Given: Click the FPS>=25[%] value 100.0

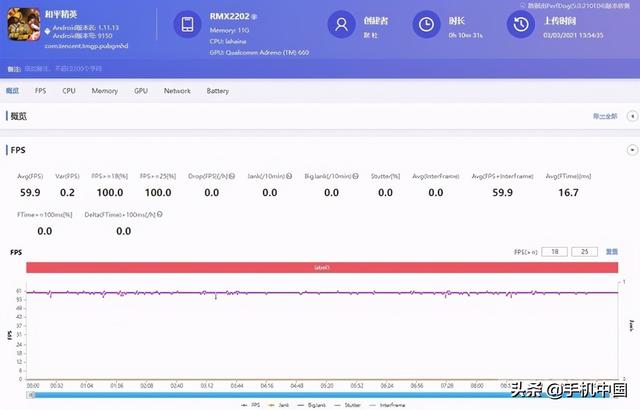Looking at the screenshot, I should (x=158, y=193).
